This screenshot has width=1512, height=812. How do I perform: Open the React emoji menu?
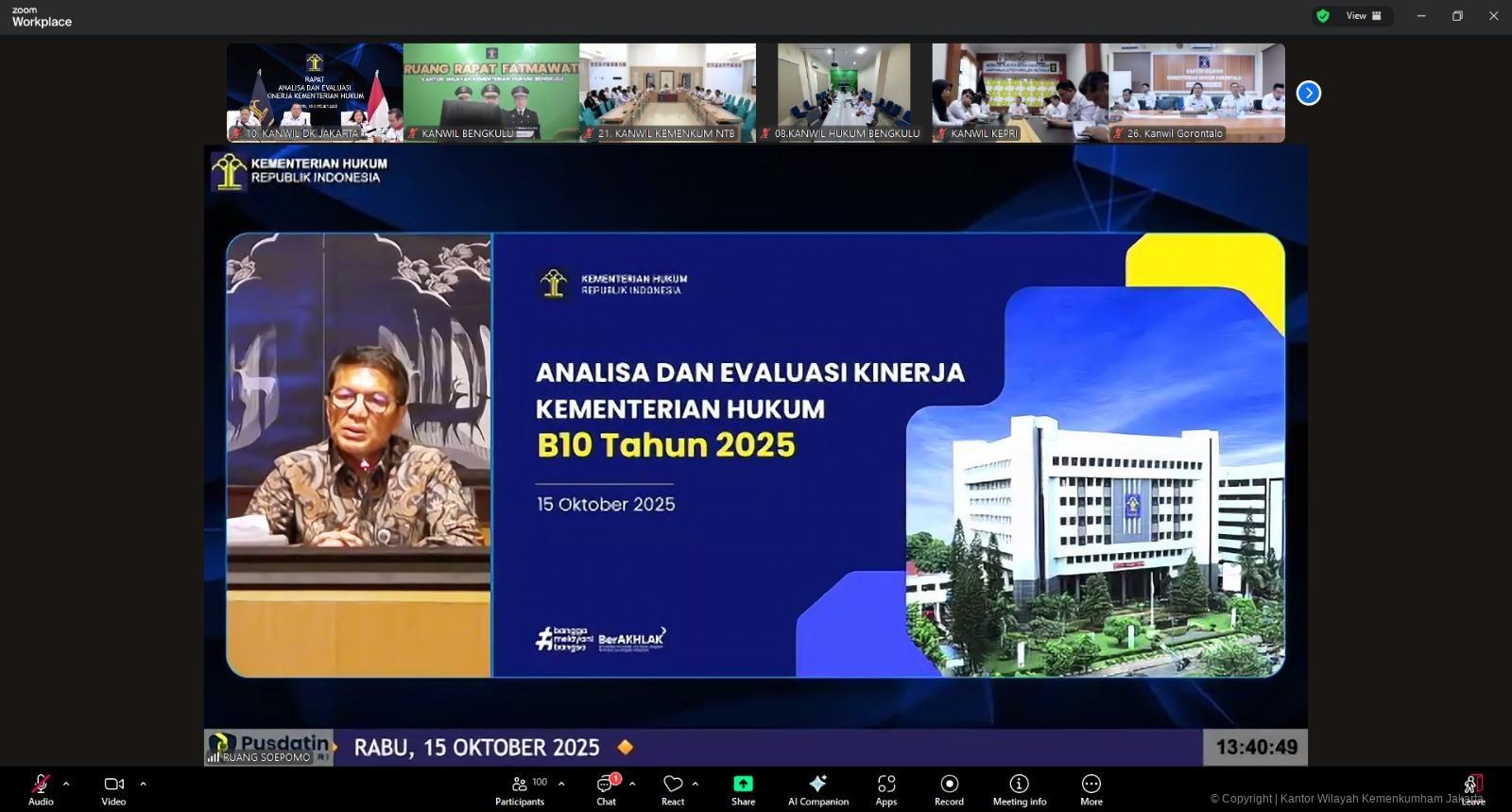673,789
